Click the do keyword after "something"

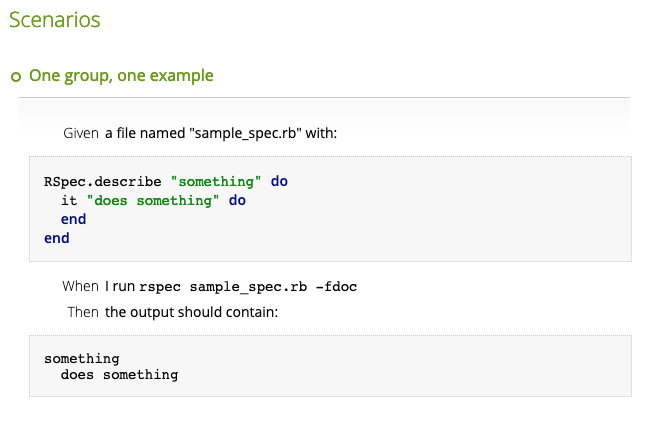[x=279, y=182]
